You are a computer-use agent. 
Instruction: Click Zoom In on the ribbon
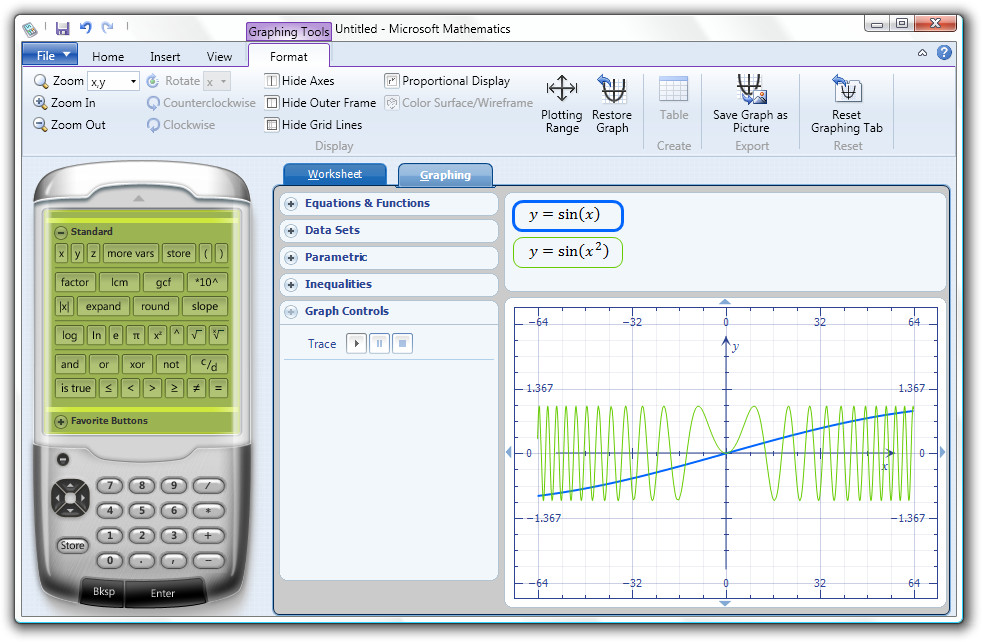65,103
